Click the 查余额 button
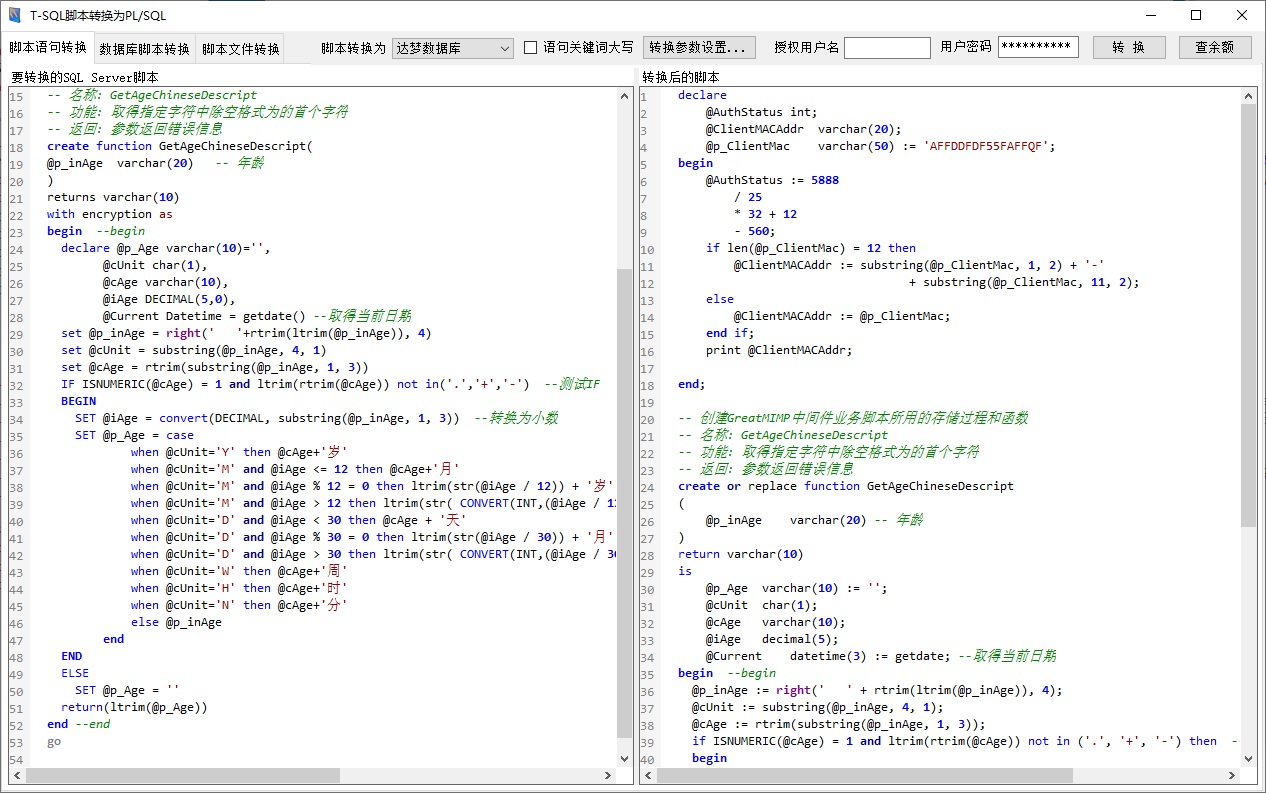The image size is (1266, 793). pos(1214,47)
